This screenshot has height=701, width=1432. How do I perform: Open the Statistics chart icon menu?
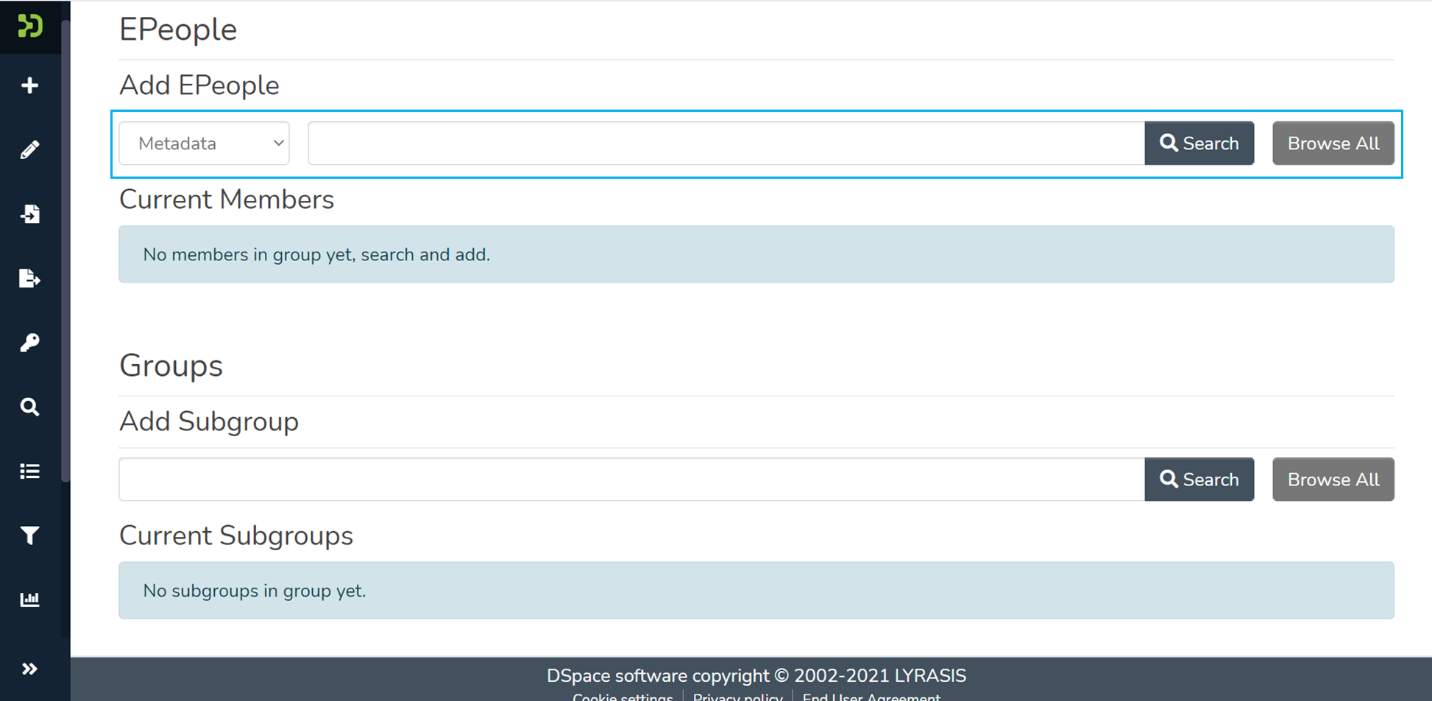[30, 600]
